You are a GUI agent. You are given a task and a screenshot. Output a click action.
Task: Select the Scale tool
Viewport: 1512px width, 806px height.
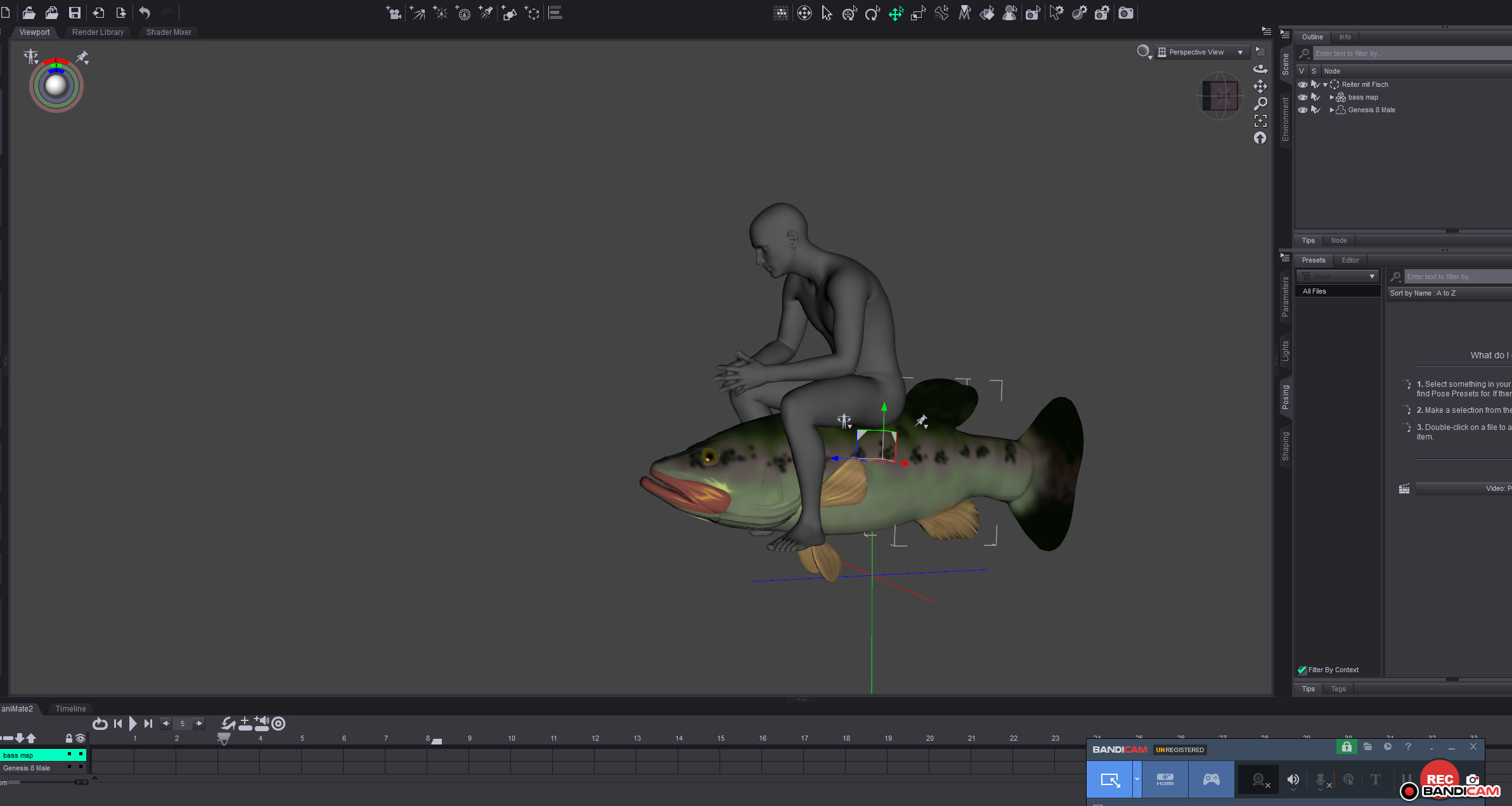click(x=918, y=13)
